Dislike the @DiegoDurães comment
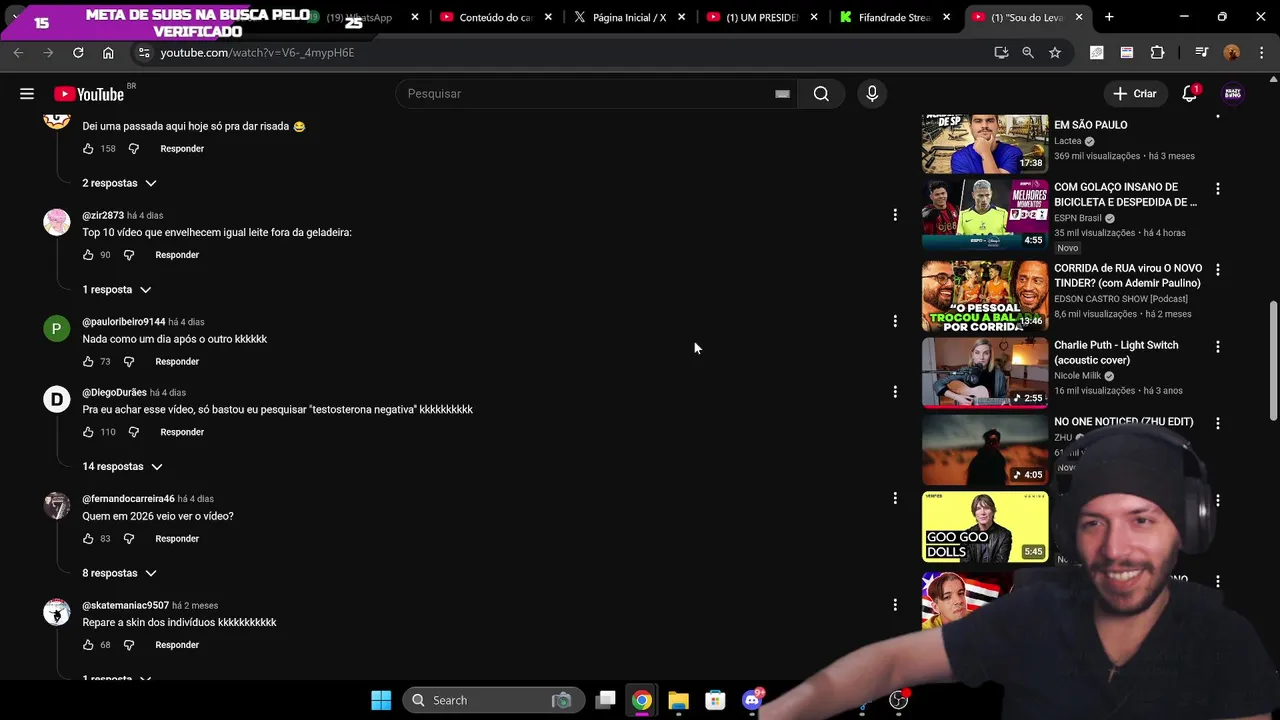This screenshot has width=1280, height=720. pyautogui.click(x=133, y=432)
